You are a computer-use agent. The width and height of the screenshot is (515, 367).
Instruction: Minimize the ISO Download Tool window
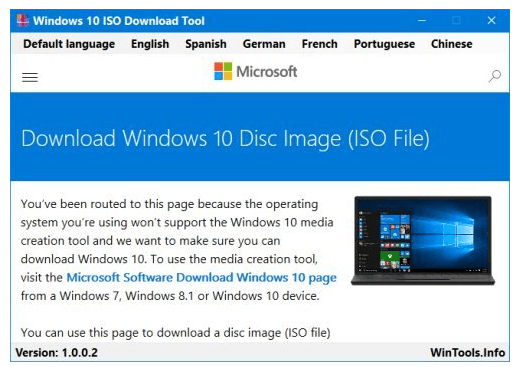[422, 21]
